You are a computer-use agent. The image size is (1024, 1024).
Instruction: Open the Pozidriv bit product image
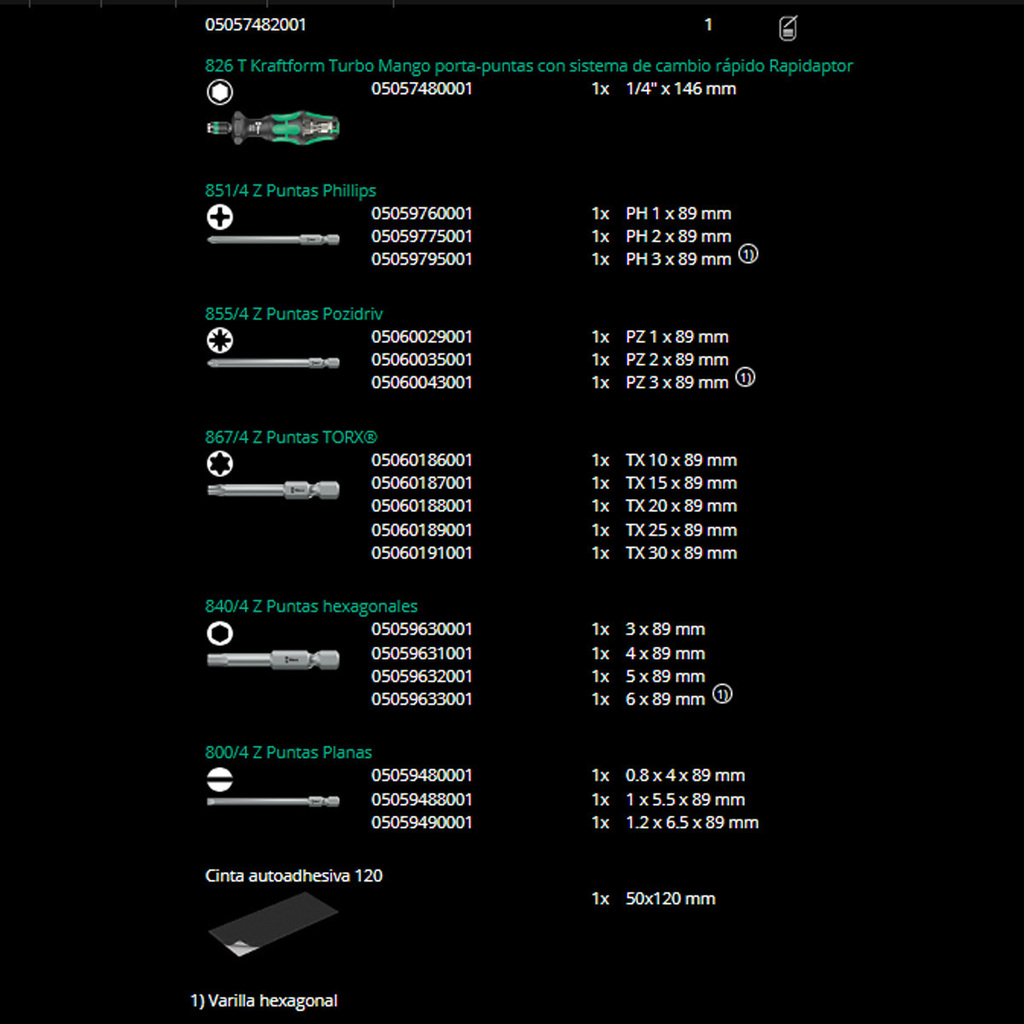point(273,363)
